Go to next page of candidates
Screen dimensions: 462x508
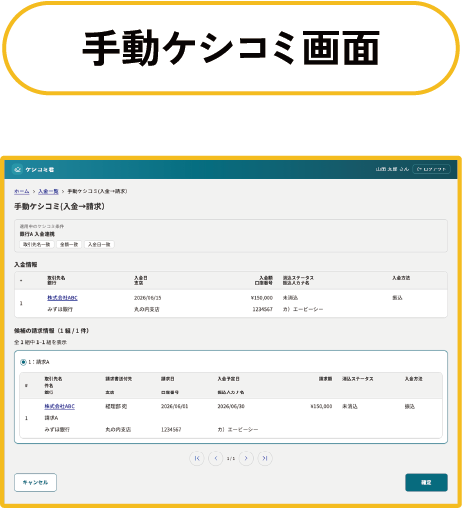[x=246, y=458]
